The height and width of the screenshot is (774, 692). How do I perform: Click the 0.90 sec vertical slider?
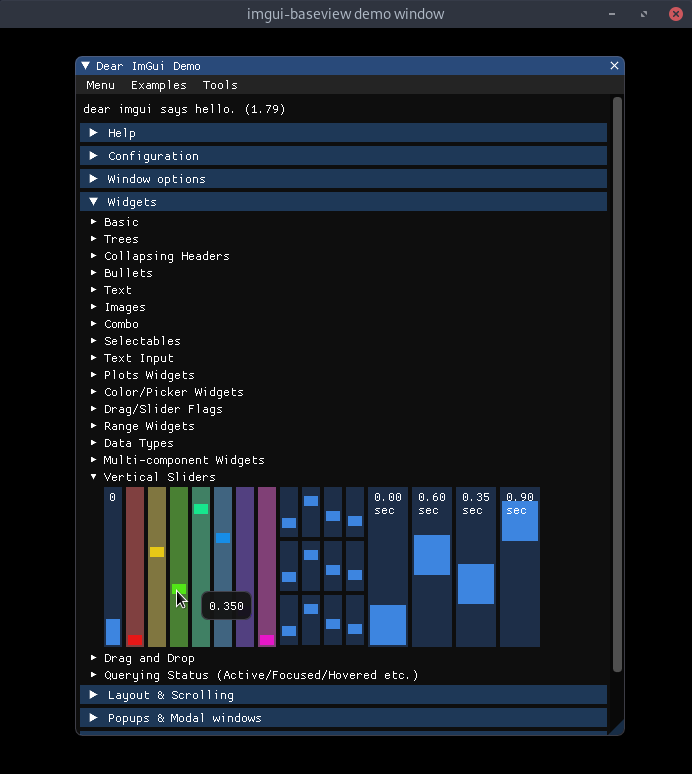(520, 567)
